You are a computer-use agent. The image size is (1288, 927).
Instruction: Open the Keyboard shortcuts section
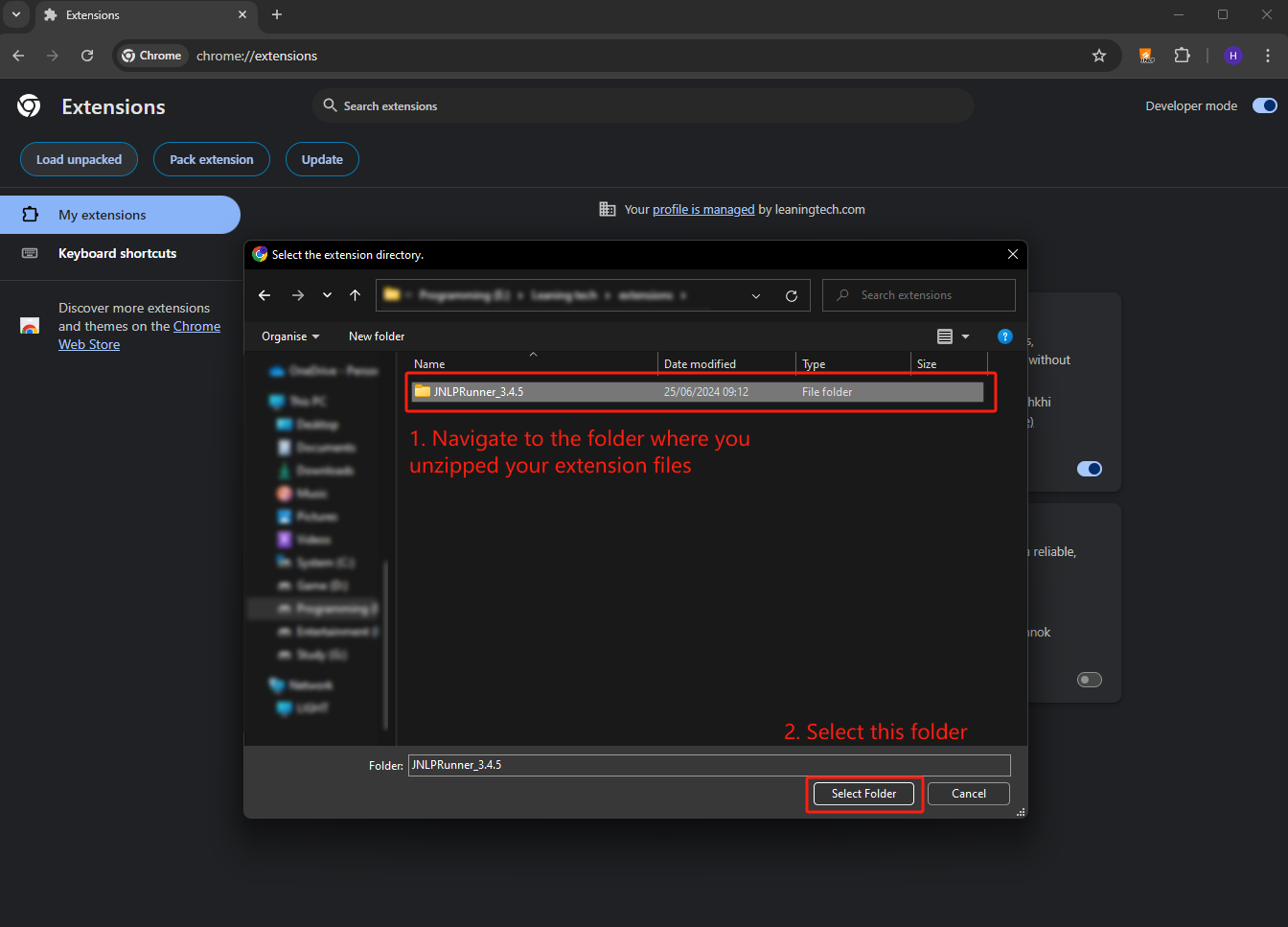(x=117, y=253)
